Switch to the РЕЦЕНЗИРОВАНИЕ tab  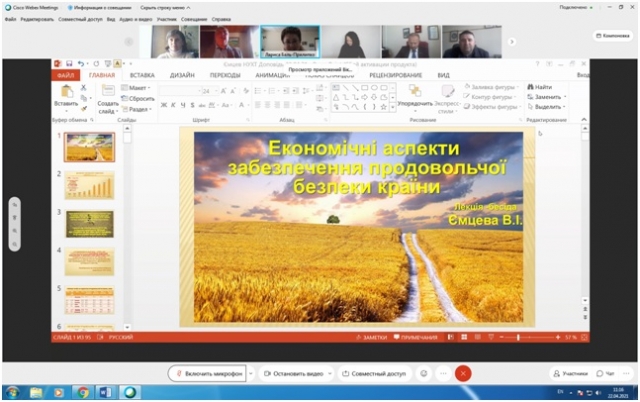(396, 75)
